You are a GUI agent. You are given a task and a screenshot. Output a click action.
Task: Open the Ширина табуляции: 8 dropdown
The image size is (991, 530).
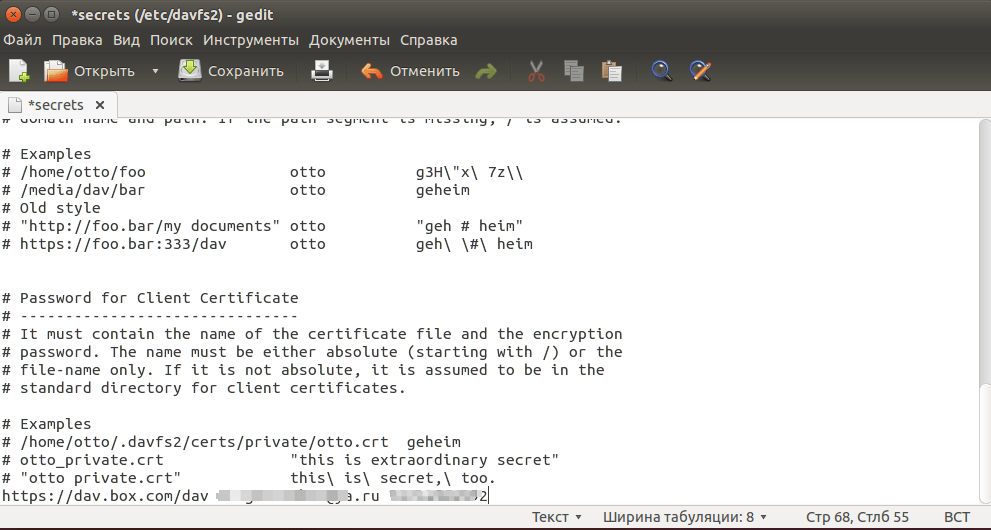[684, 517]
